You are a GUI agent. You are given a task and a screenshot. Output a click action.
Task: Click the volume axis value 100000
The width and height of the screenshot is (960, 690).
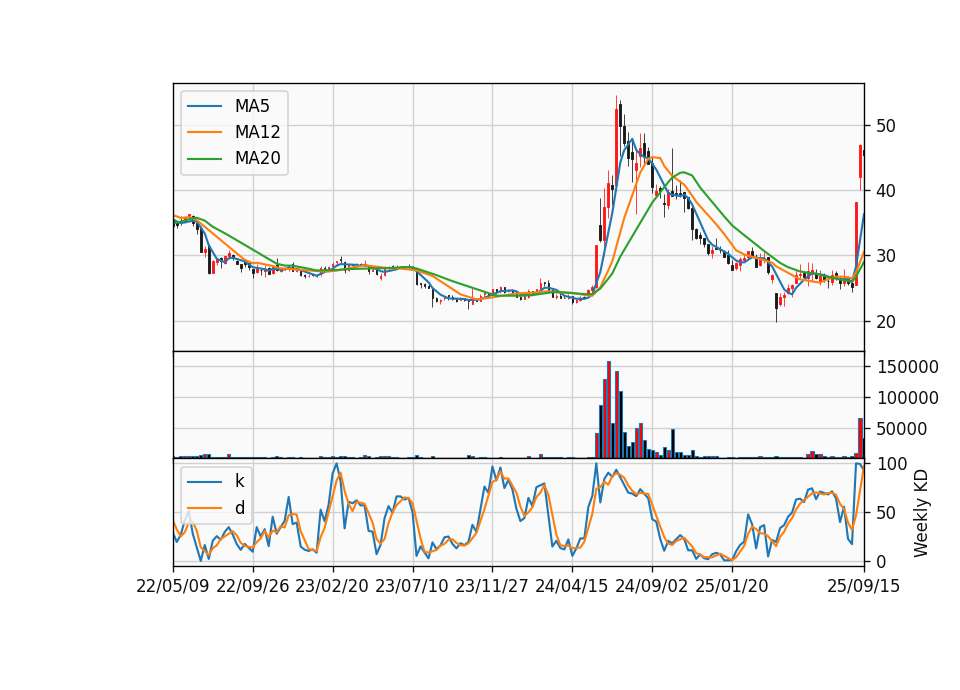[x=908, y=398]
